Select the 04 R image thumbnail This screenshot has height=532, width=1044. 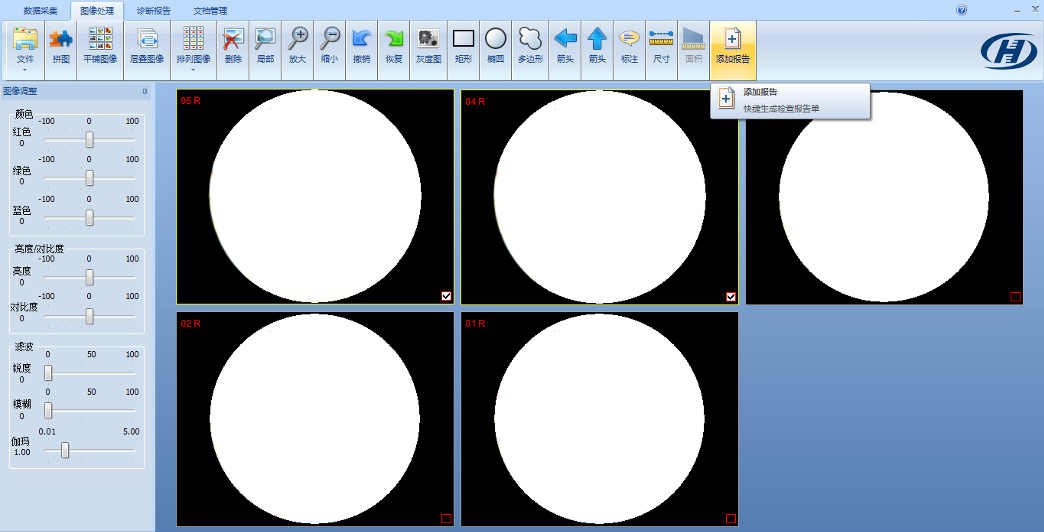click(x=600, y=197)
